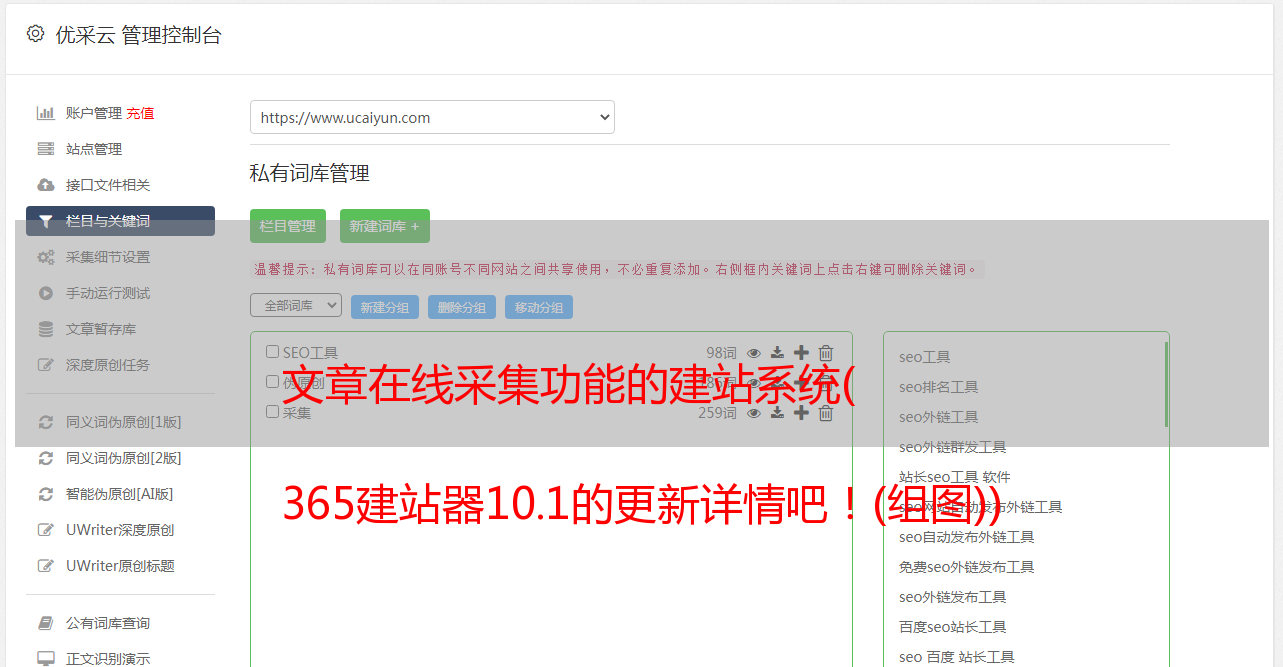This screenshot has width=1283, height=667.
Task: Add keywords to 采集 with plus icon
Action: [801, 413]
